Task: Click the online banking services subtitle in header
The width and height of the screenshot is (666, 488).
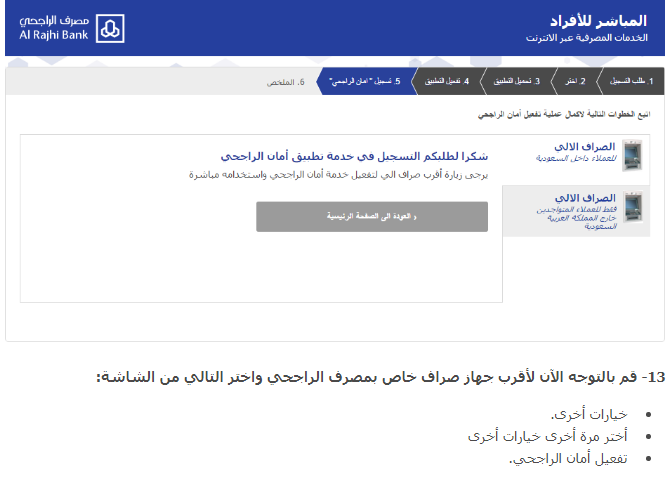Action: pyautogui.click(x=588, y=38)
